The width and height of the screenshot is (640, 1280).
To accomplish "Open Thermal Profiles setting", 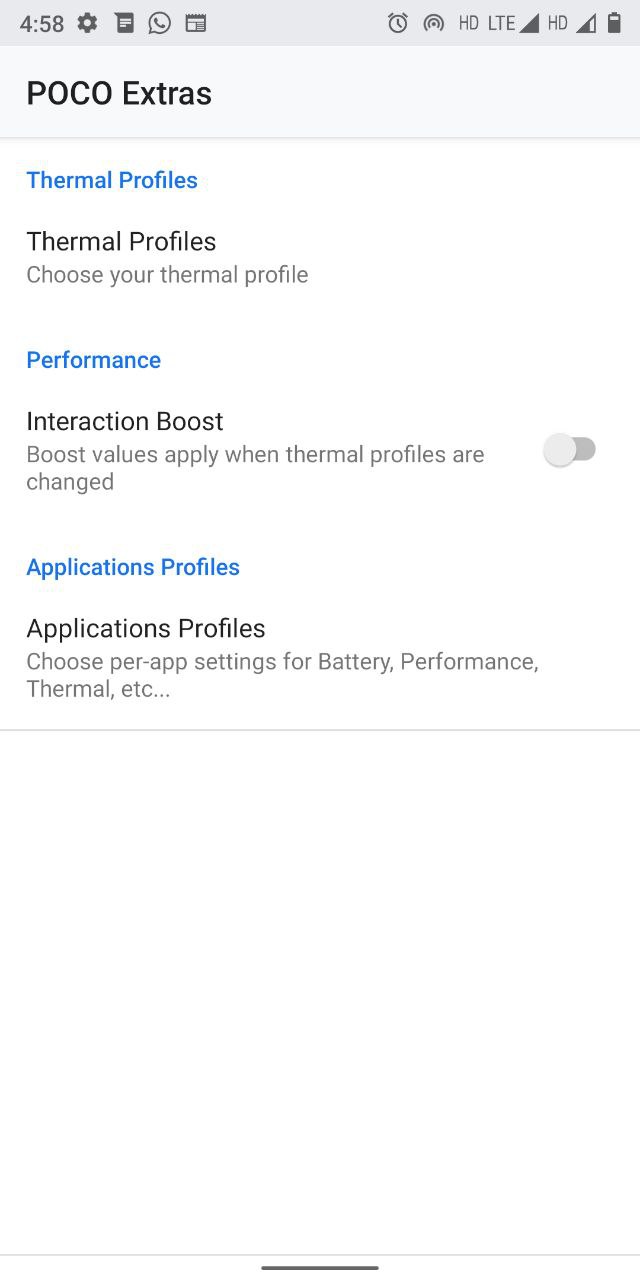I will click(x=320, y=257).
